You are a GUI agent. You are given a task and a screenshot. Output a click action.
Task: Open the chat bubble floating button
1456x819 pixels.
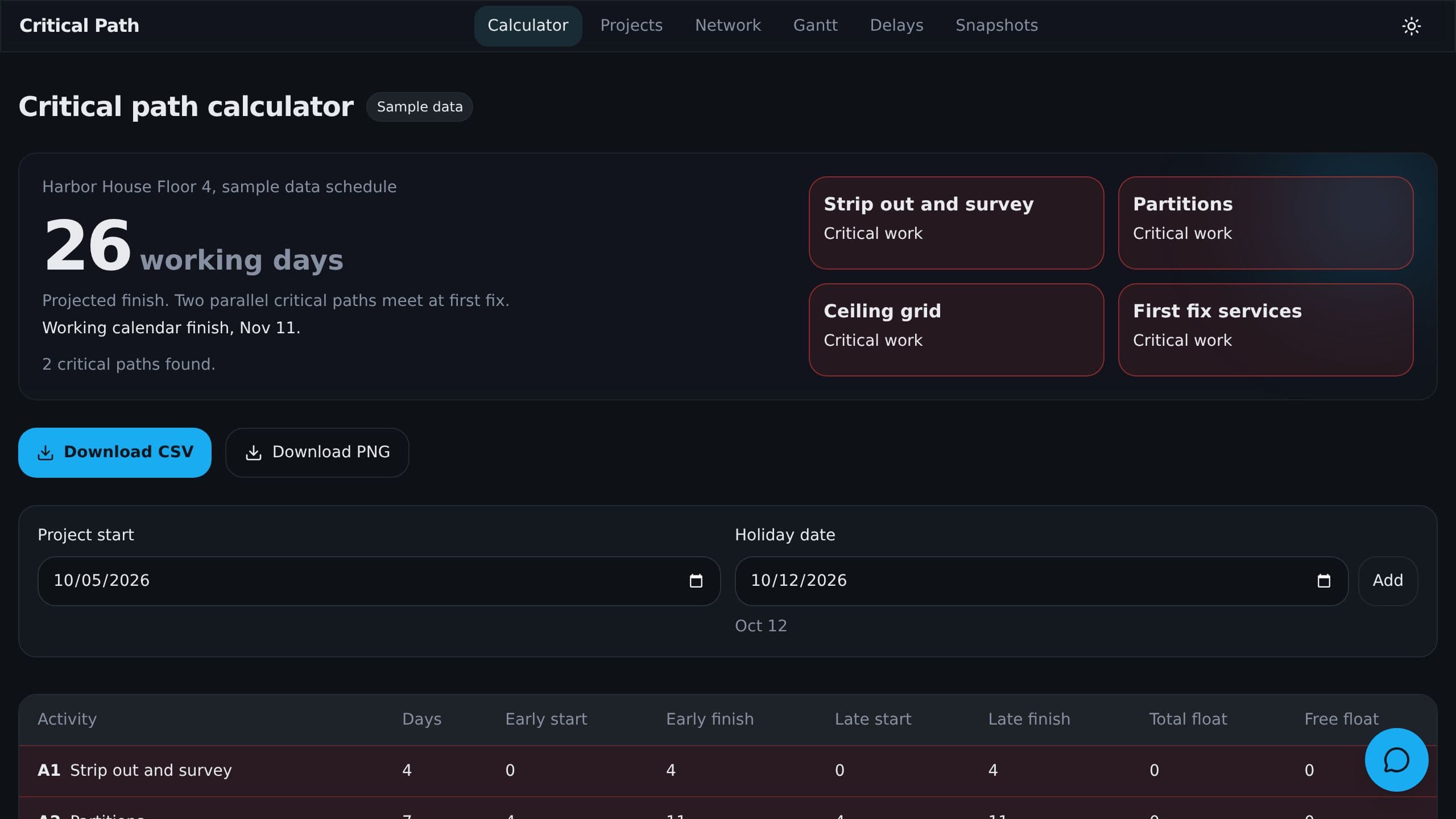click(x=1396, y=760)
